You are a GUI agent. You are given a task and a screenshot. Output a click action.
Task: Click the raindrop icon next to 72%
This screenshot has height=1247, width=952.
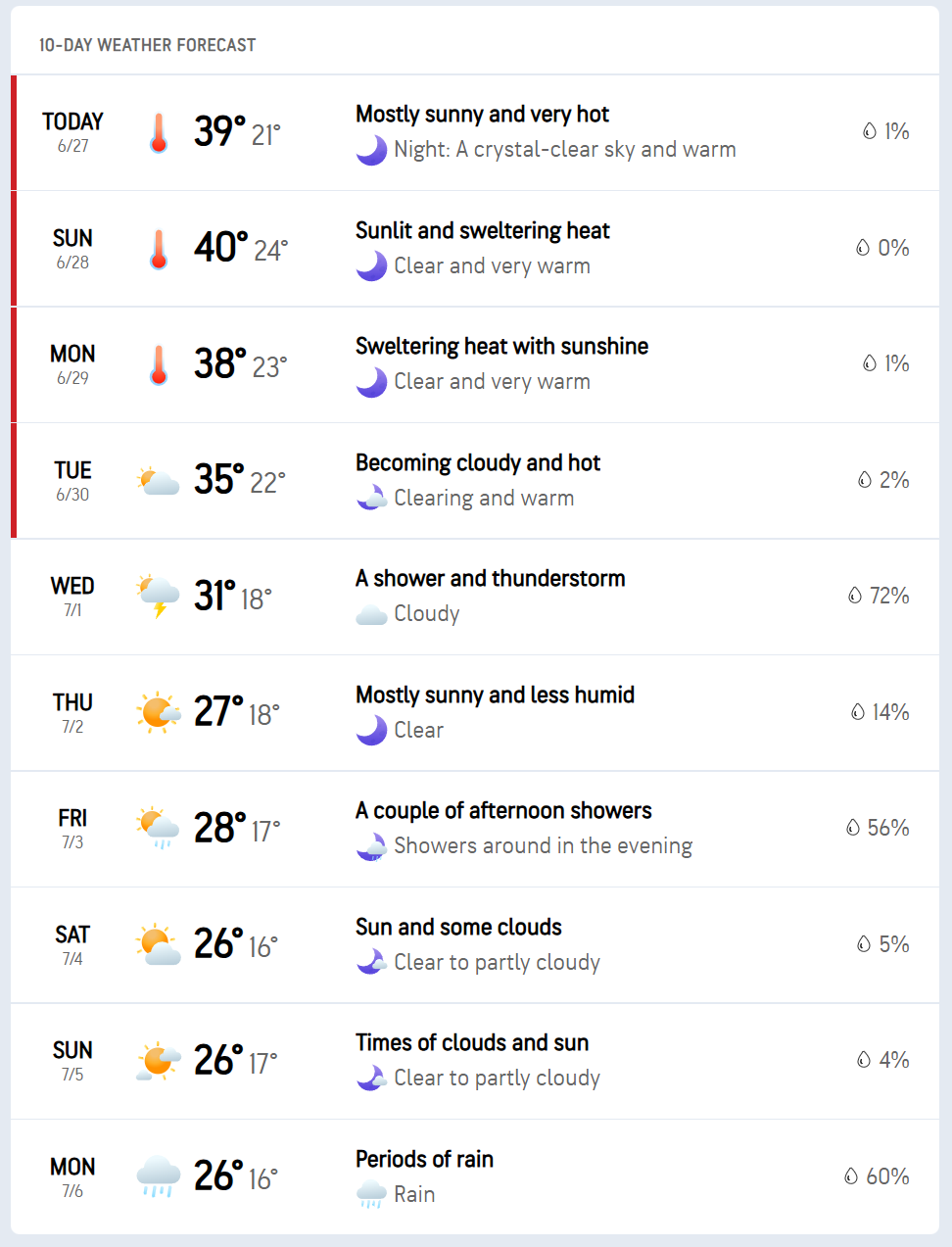coord(855,596)
